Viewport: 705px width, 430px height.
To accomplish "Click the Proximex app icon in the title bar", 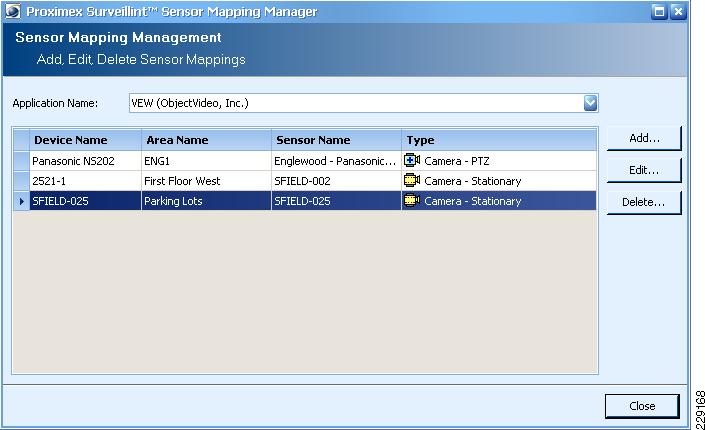I will click(13, 11).
